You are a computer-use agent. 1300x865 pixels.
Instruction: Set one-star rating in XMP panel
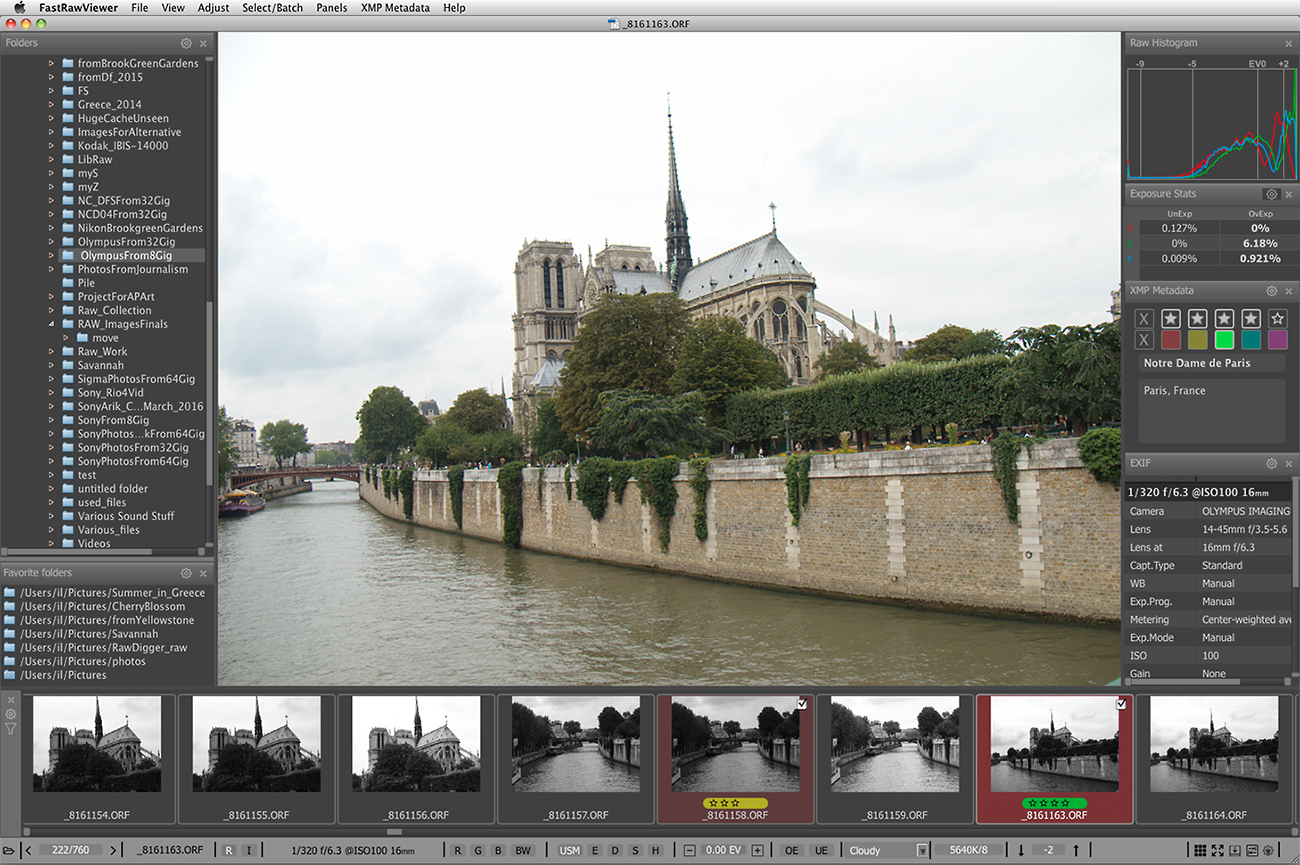tap(1171, 319)
